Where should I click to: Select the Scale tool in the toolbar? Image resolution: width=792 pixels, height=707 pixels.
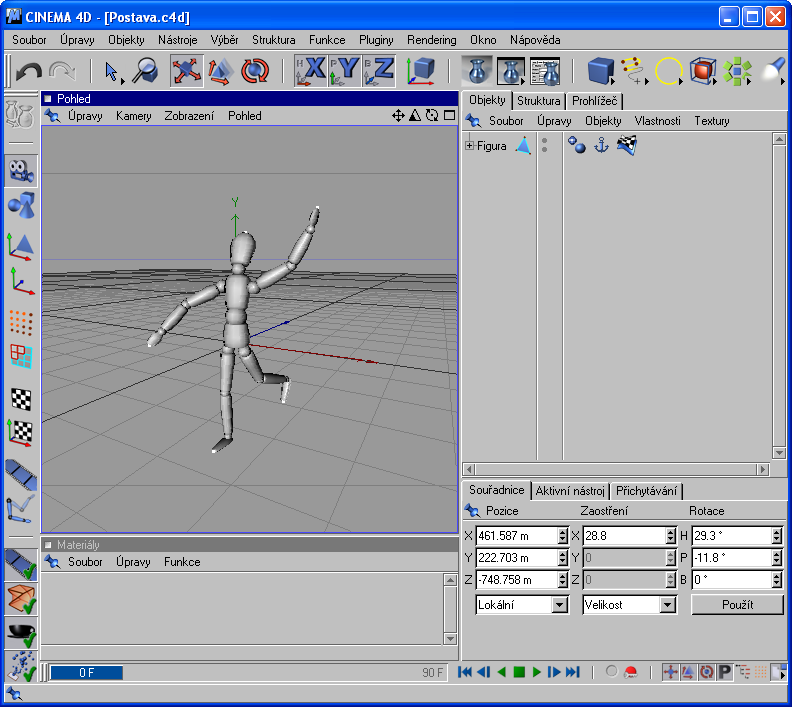point(220,71)
